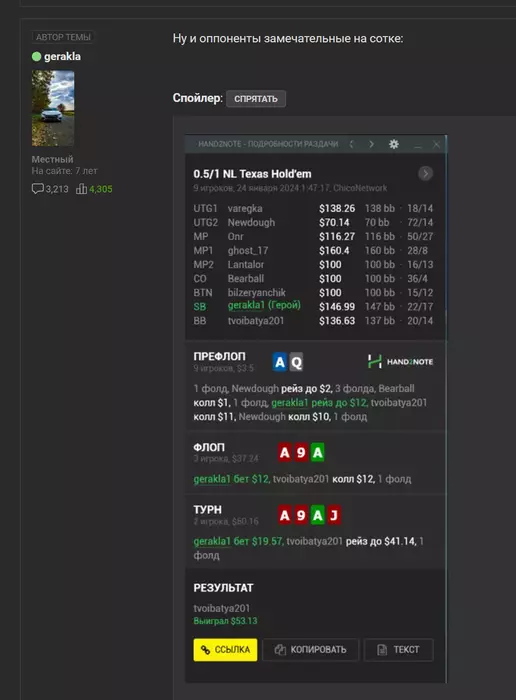Click the 0.5/1 NL Texas Hold'em title

pos(252,174)
